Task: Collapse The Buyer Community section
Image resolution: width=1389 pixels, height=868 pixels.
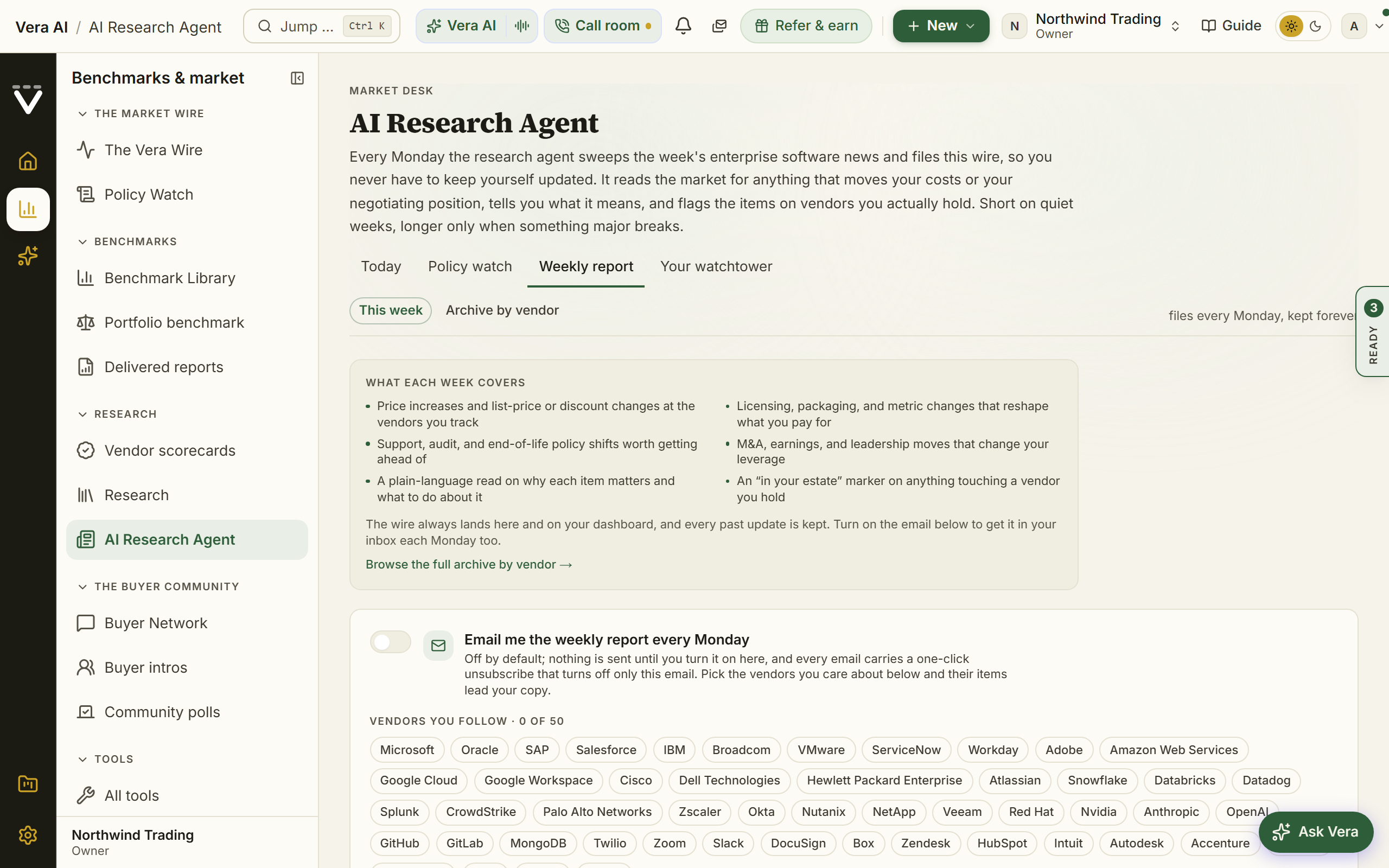Action: 158,586
